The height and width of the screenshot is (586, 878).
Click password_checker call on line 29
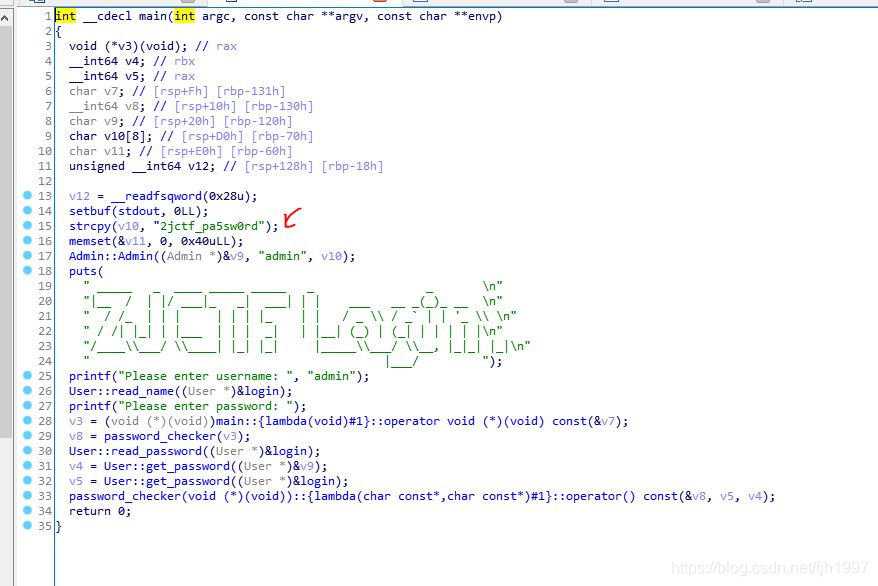(x=160, y=437)
